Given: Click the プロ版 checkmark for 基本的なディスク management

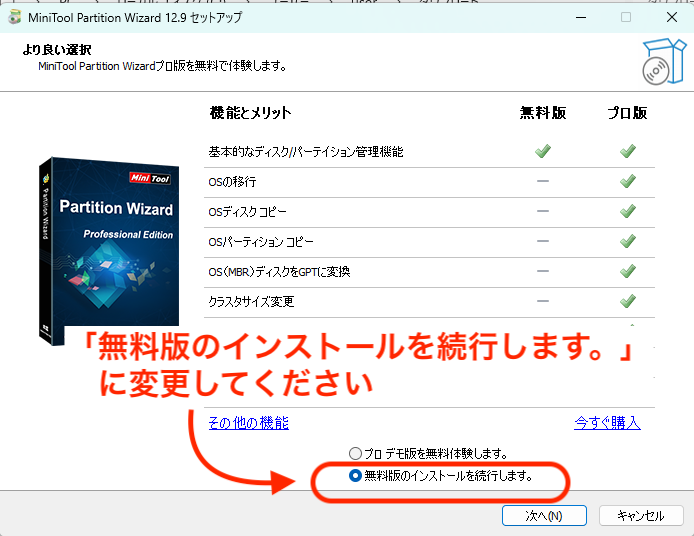Looking at the screenshot, I should 628,151.
